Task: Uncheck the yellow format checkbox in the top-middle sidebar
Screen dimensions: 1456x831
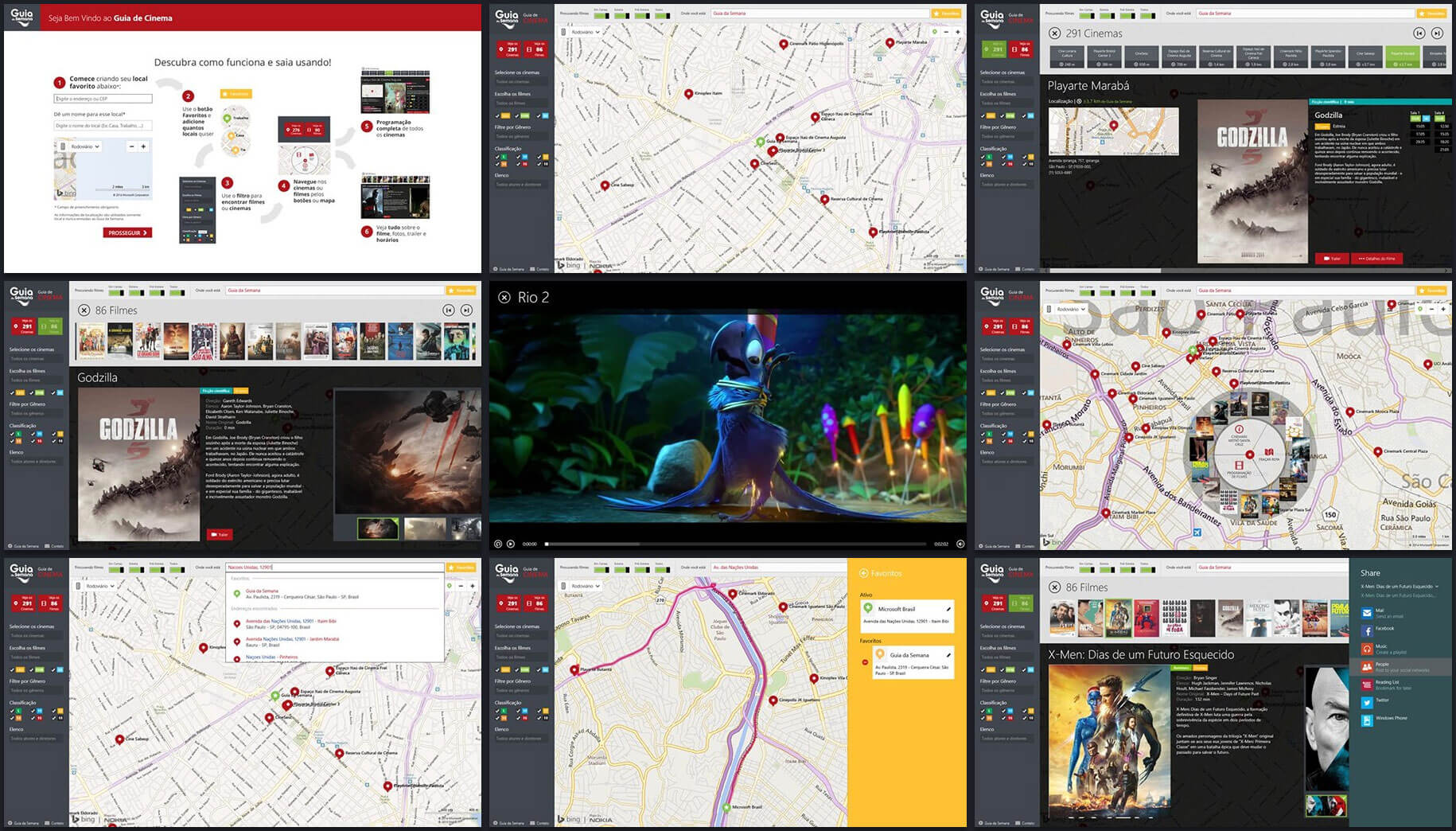Action: [498, 115]
